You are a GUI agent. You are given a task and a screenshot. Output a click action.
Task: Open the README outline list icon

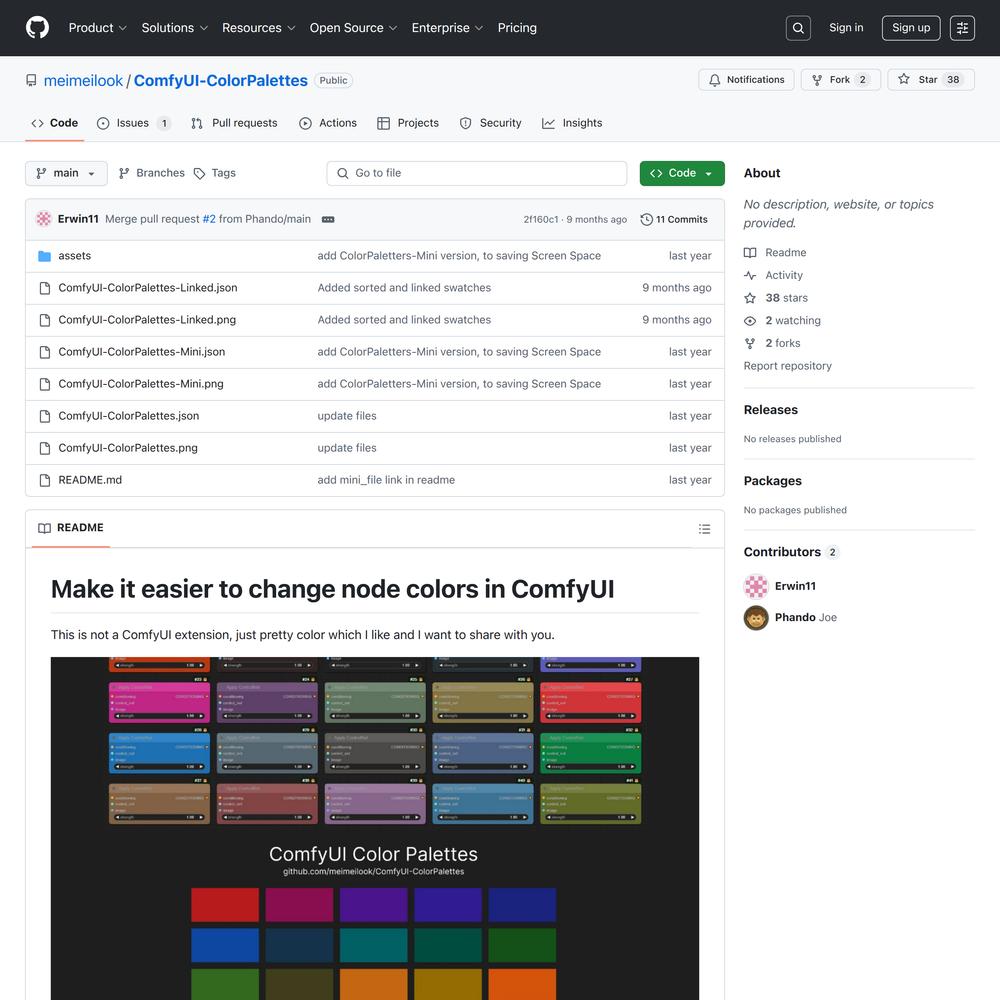(x=704, y=529)
